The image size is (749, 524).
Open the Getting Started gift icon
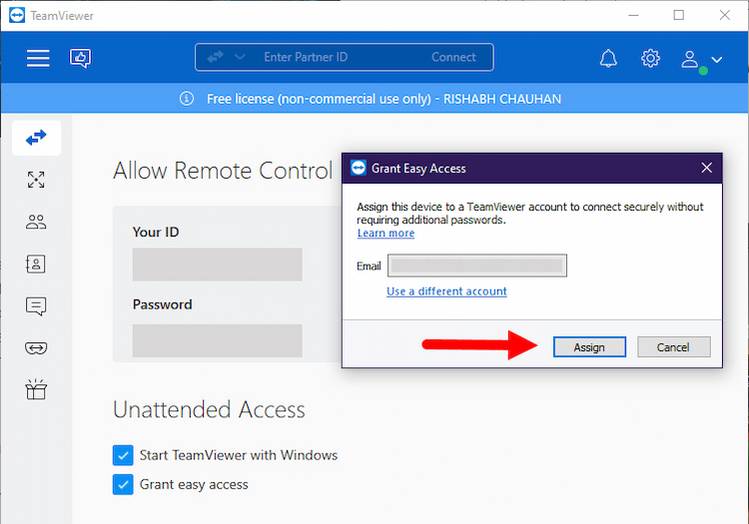(36, 390)
